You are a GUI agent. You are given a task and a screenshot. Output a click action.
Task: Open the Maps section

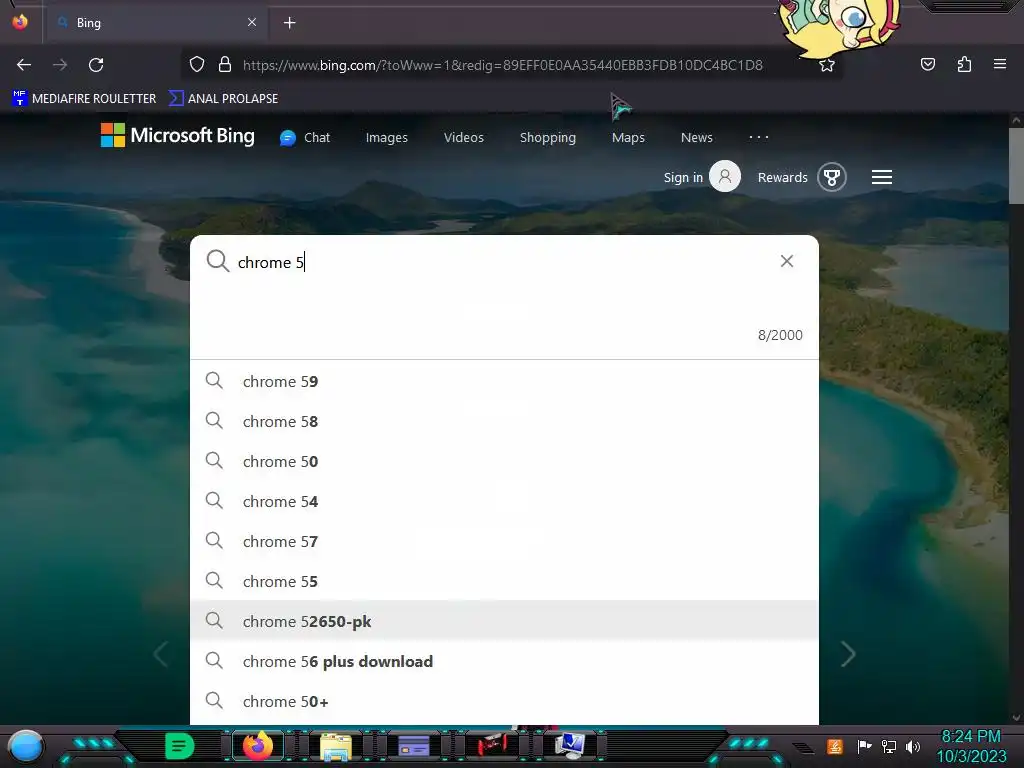(x=628, y=138)
